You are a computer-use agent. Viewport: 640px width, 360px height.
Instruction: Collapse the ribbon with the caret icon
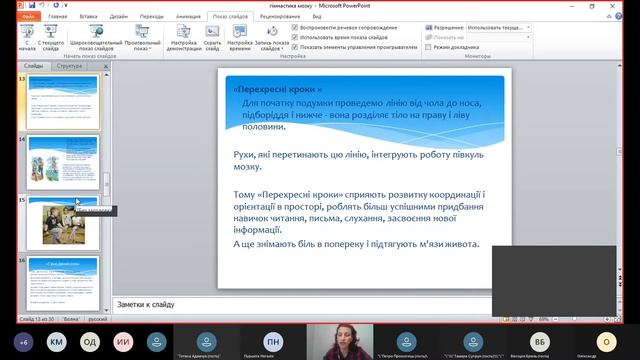pyautogui.click(x=609, y=16)
